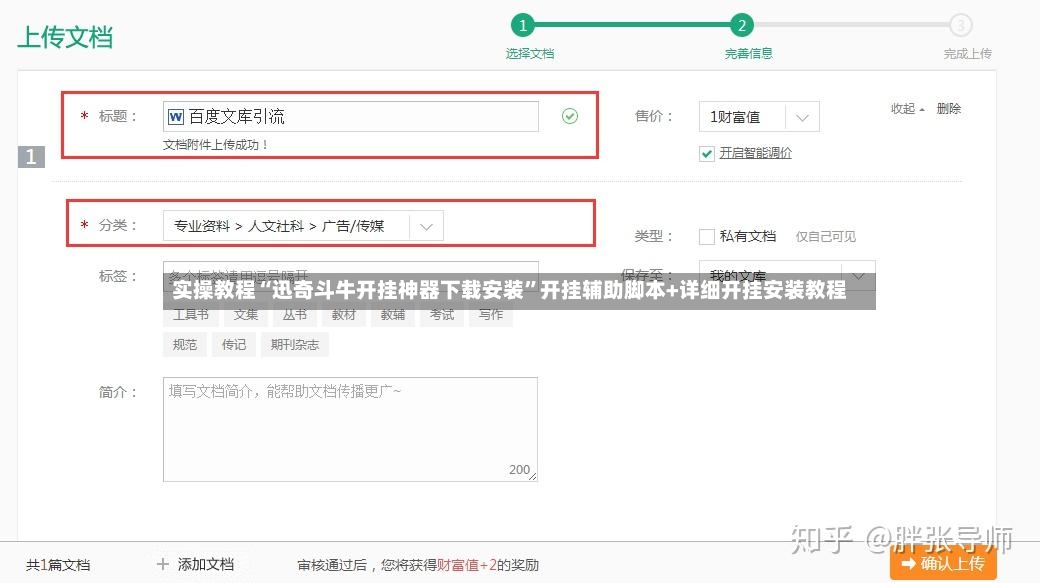Enable the 私有文档 checkbox
The image size is (1040, 583).
click(x=706, y=236)
